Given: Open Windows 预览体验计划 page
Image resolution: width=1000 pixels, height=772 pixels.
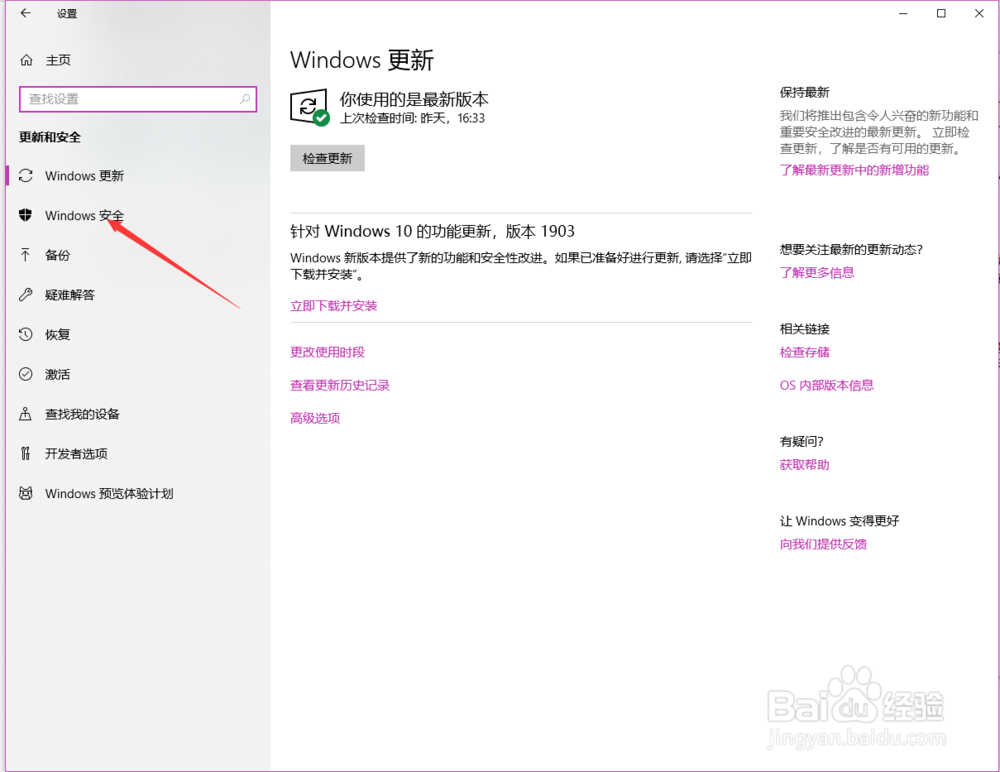Looking at the screenshot, I should pos(138,493).
